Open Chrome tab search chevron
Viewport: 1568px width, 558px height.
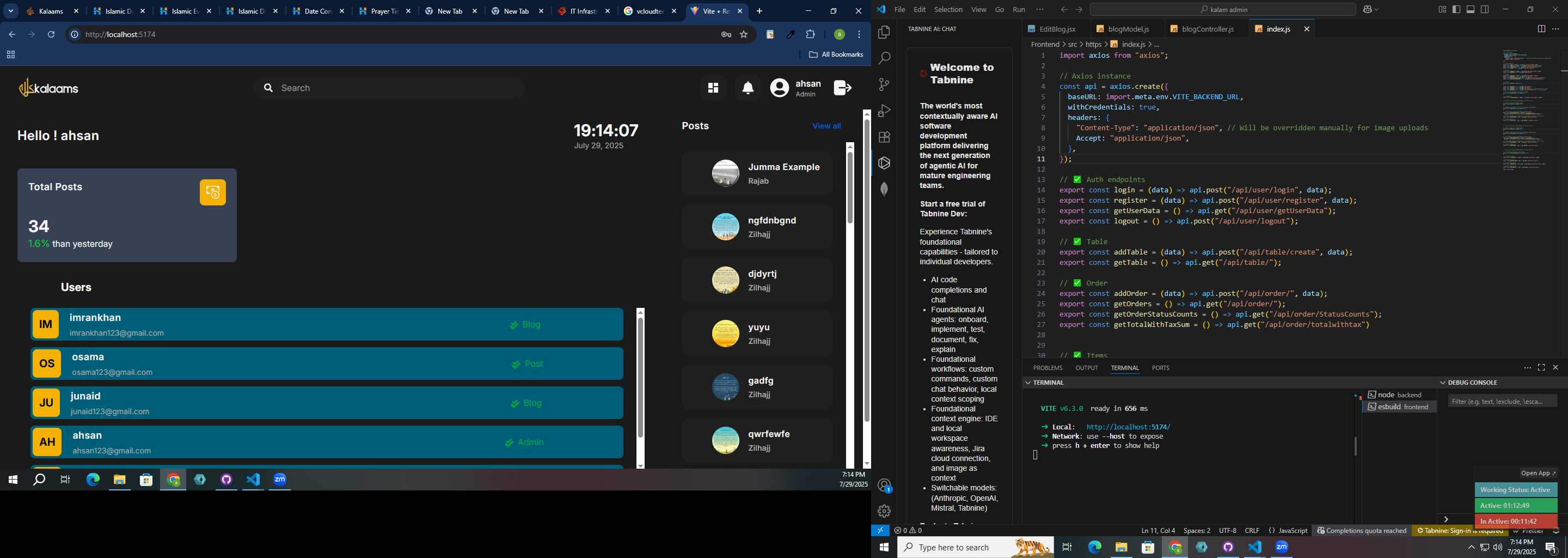pyautogui.click(x=11, y=11)
